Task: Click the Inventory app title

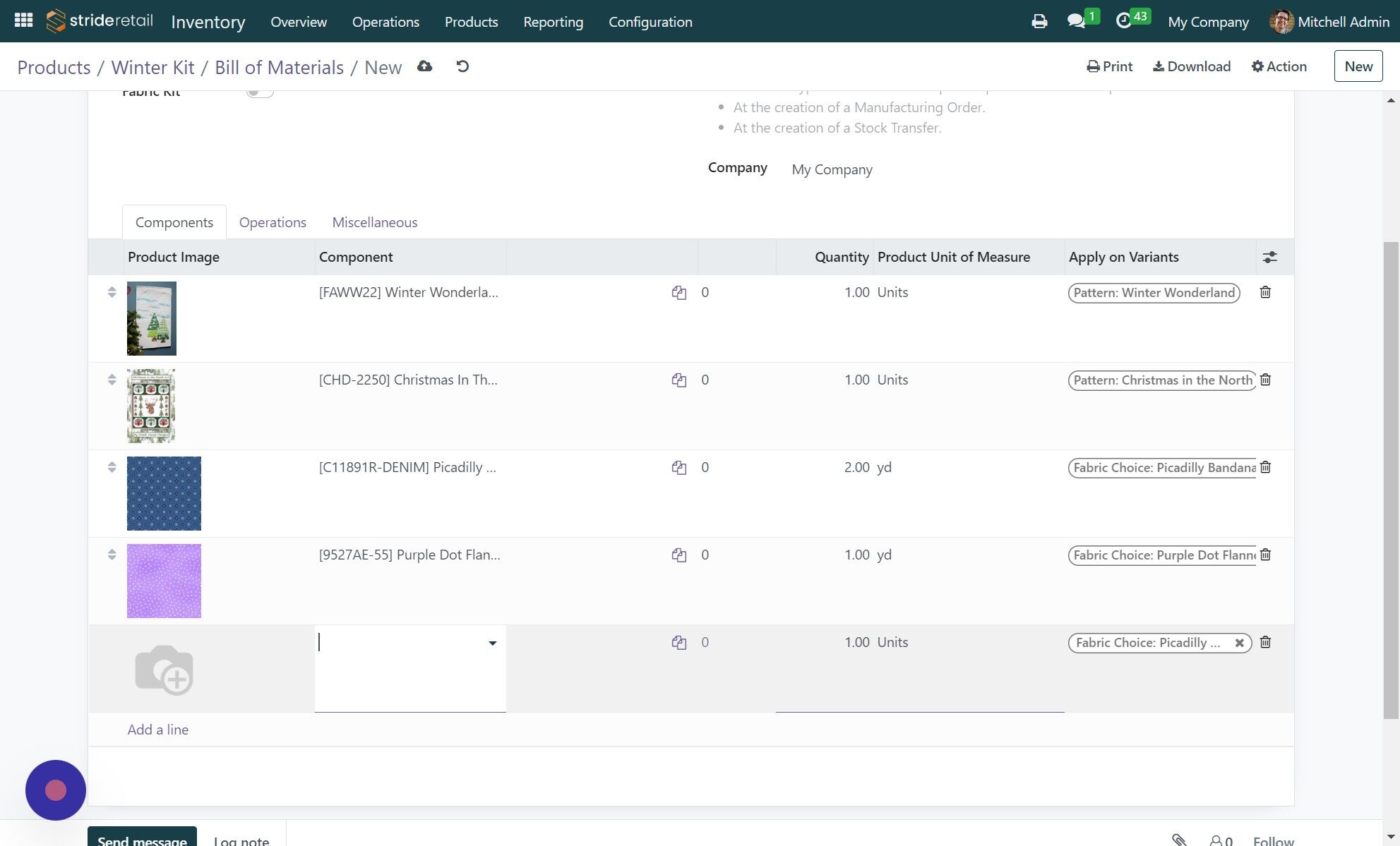Action: click(208, 22)
